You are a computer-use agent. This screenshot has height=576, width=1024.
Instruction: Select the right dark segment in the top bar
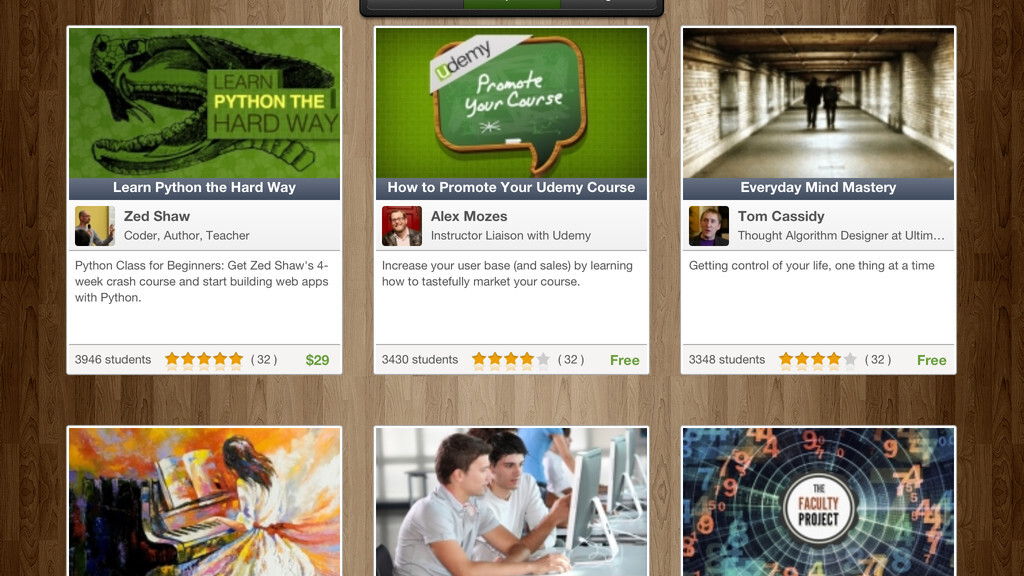tap(608, 3)
